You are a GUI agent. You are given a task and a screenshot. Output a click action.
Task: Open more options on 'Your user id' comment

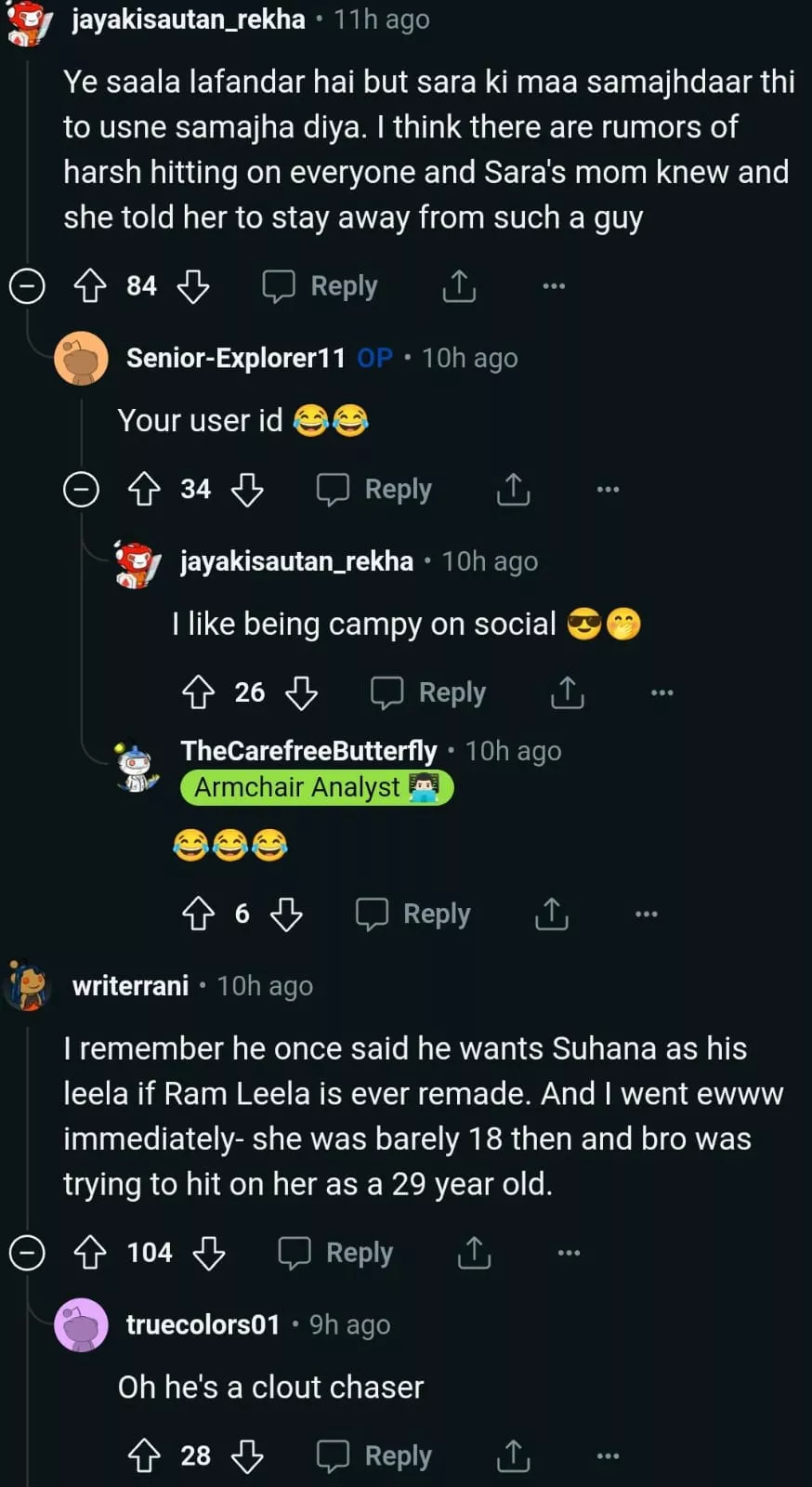pos(608,489)
